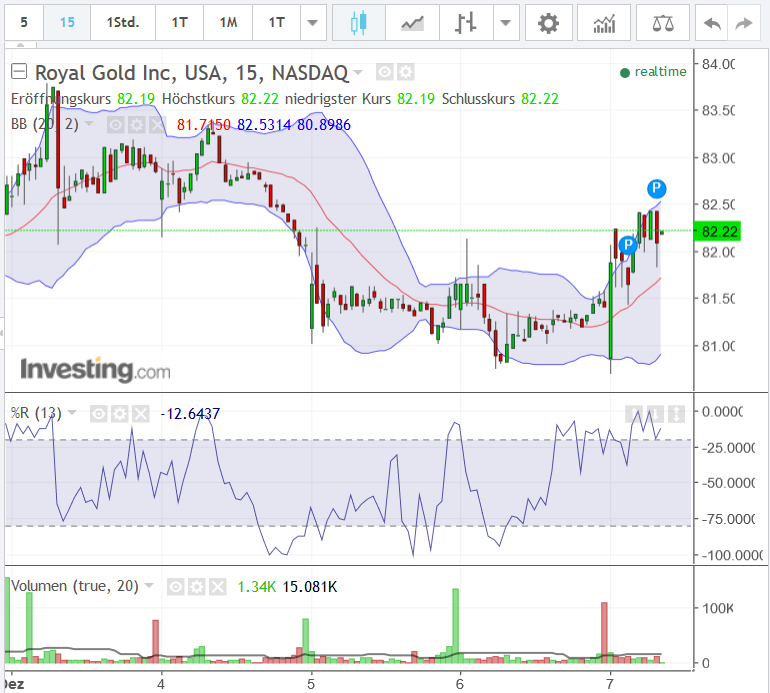Select the 1M interval

(x=228, y=23)
